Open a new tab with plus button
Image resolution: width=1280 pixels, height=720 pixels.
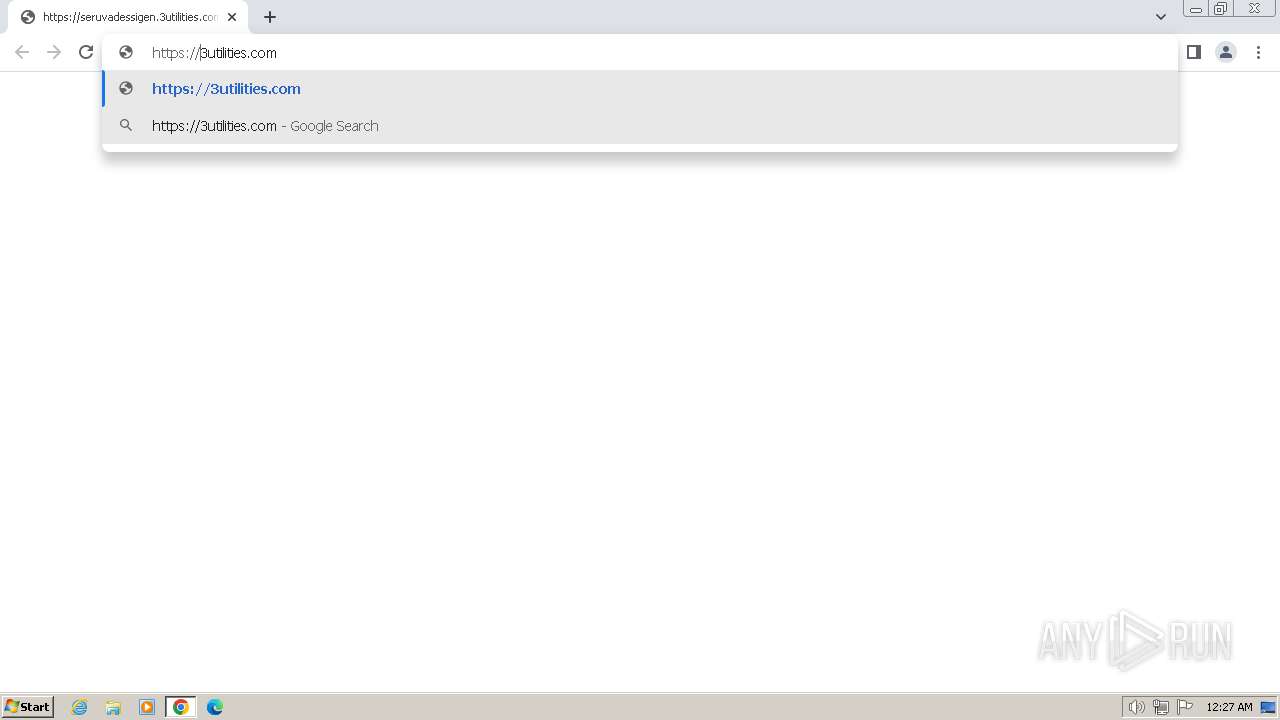tap(270, 17)
